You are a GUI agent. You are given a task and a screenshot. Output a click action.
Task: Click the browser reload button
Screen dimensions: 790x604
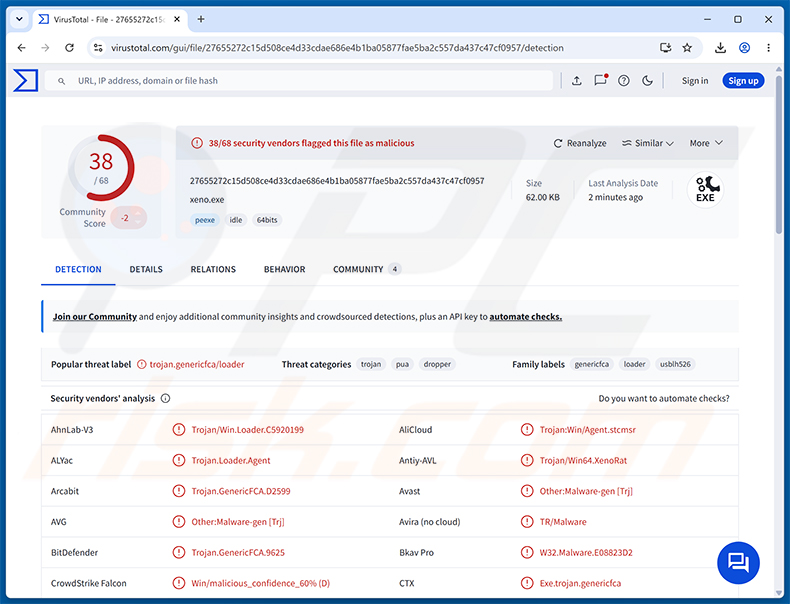pyautogui.click(x=70, y=48)
